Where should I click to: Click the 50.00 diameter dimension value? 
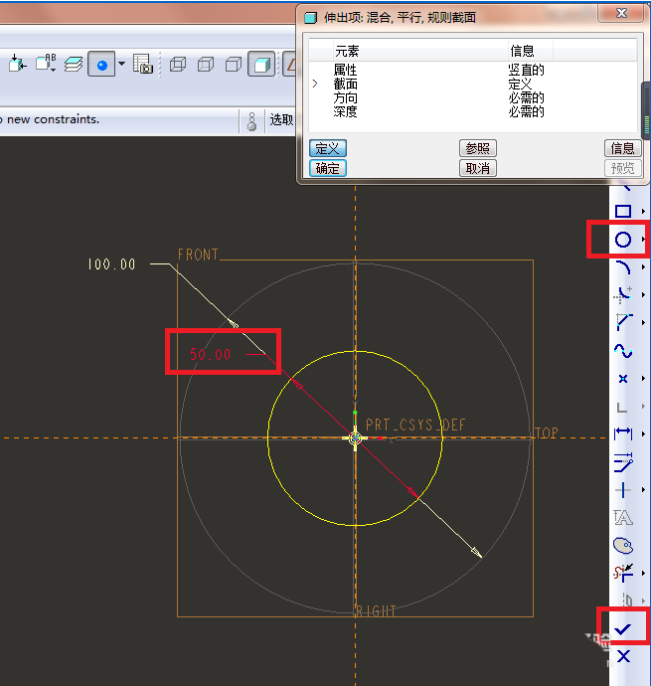(210, 354)
